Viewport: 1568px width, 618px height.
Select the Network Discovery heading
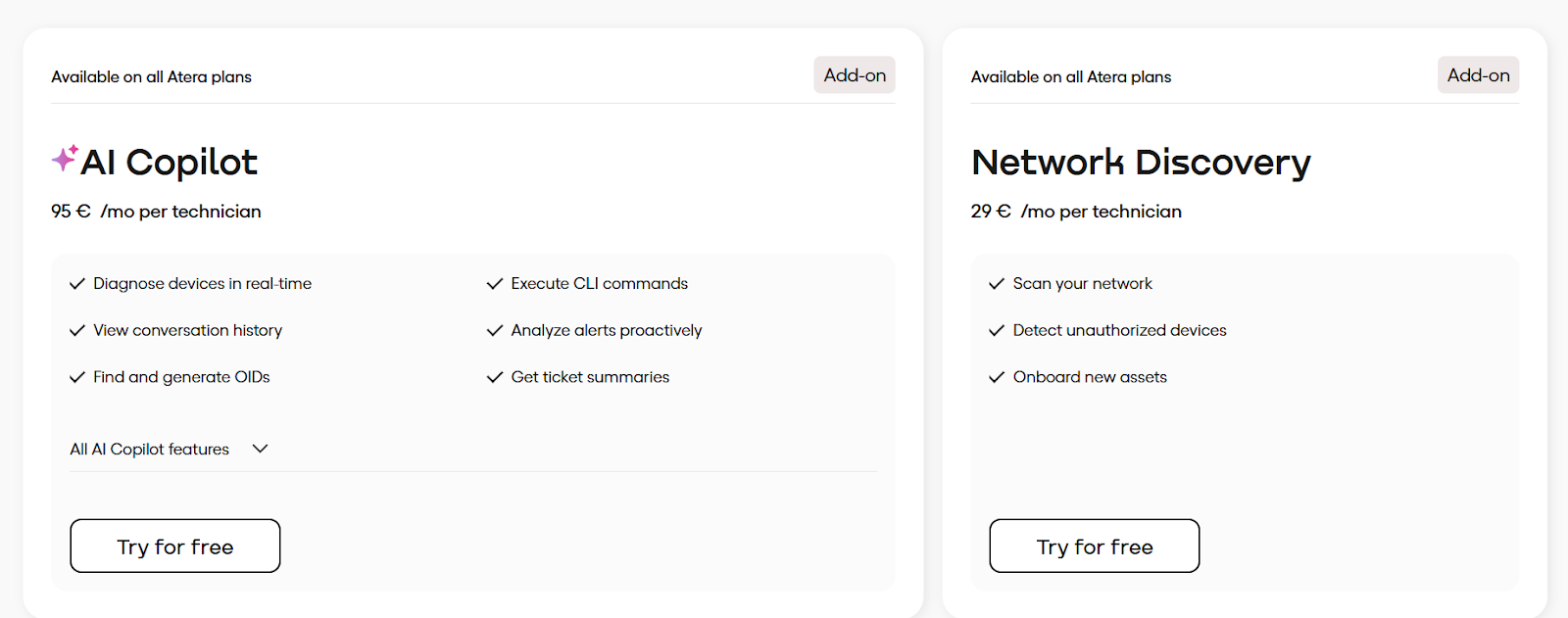point(1141,163)
